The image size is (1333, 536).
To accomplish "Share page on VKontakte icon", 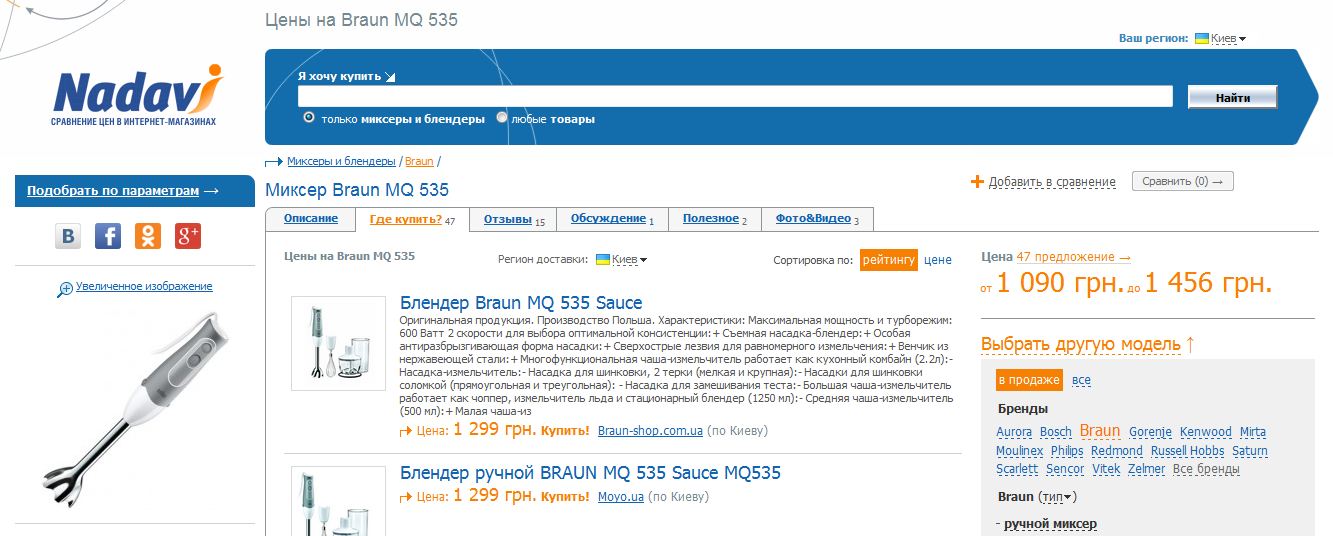I will tap(68, 236).
